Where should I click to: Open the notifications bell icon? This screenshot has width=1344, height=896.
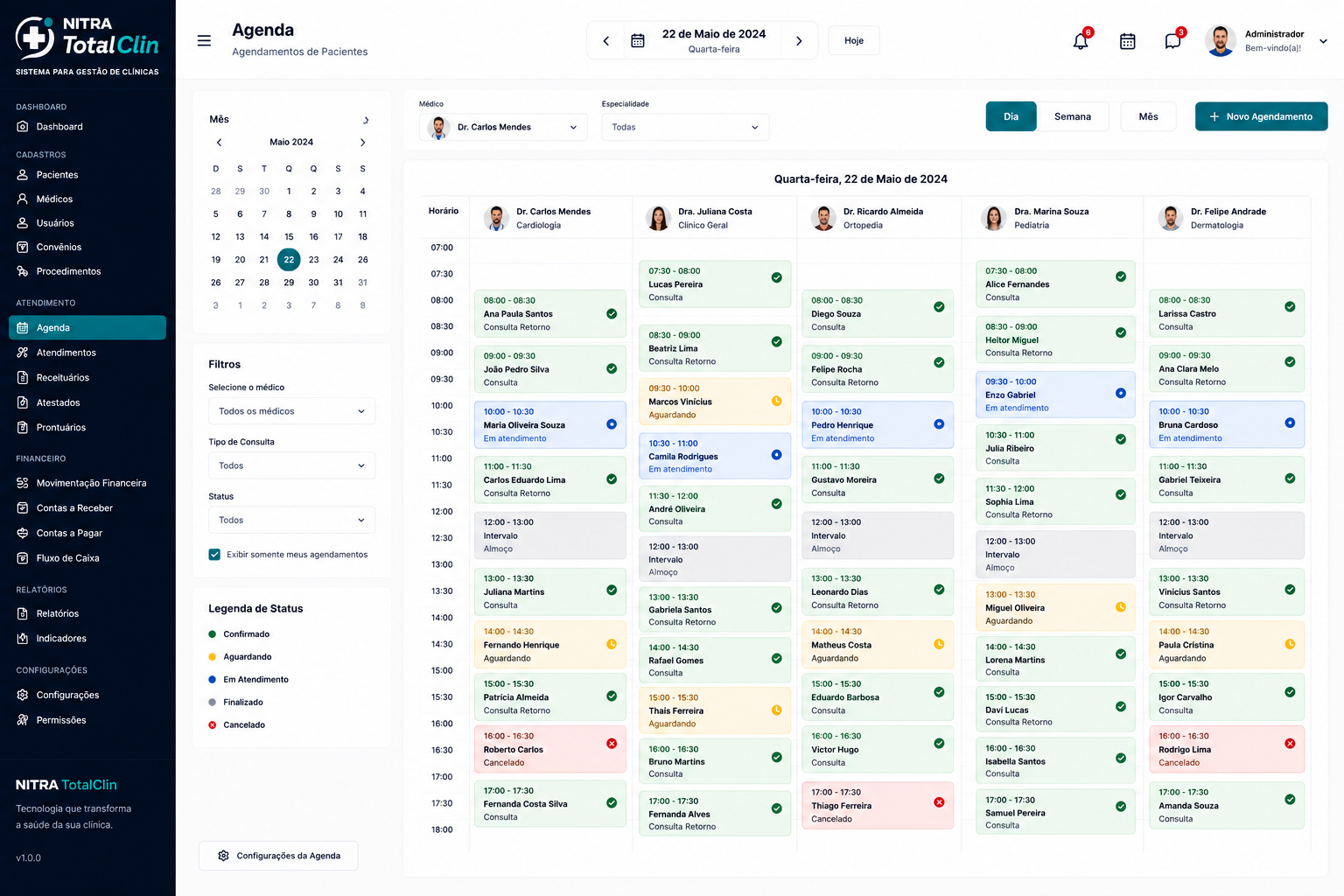1081,41
